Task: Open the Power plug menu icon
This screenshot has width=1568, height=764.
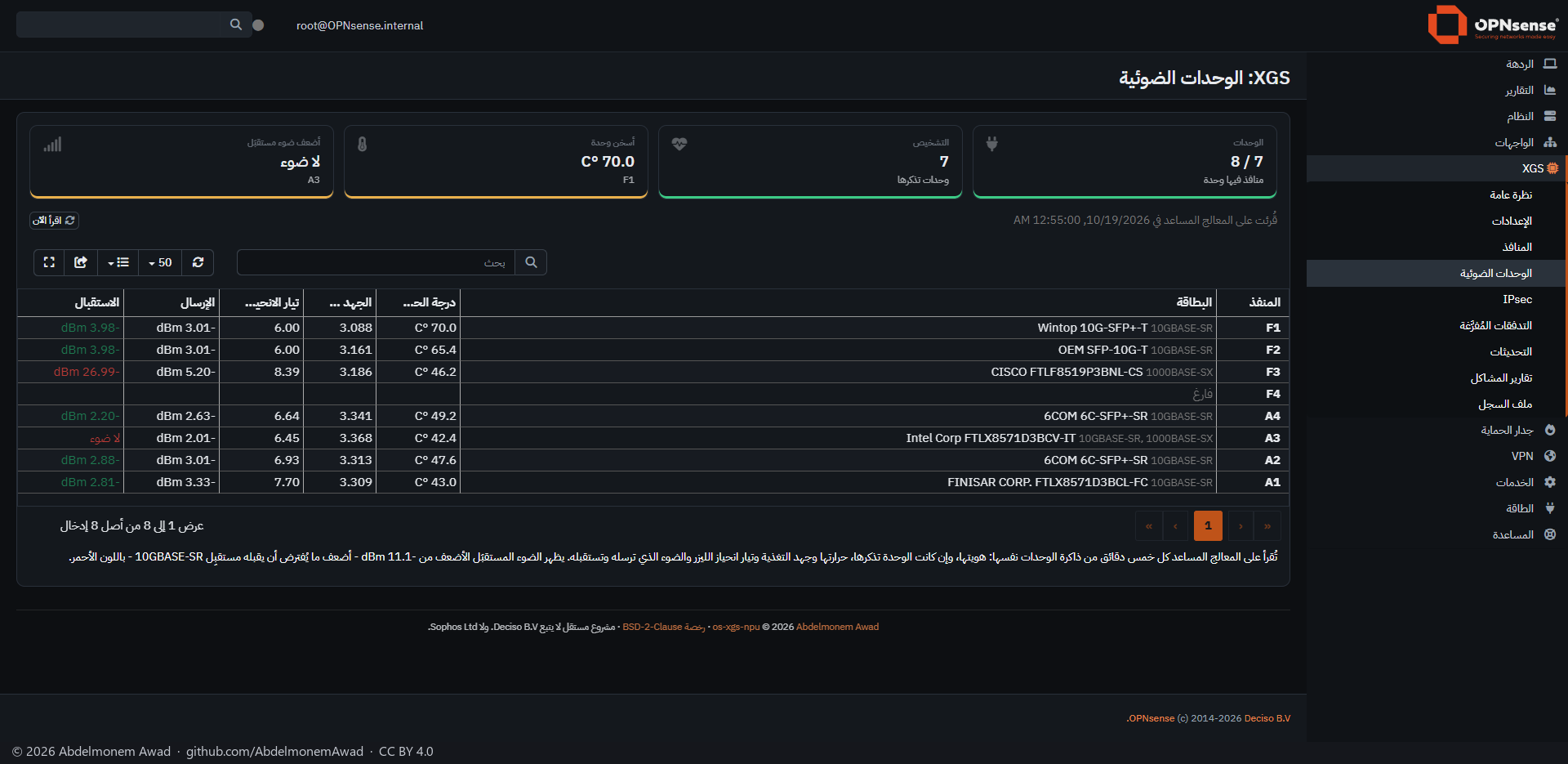Action: (x=1550, y=508)
